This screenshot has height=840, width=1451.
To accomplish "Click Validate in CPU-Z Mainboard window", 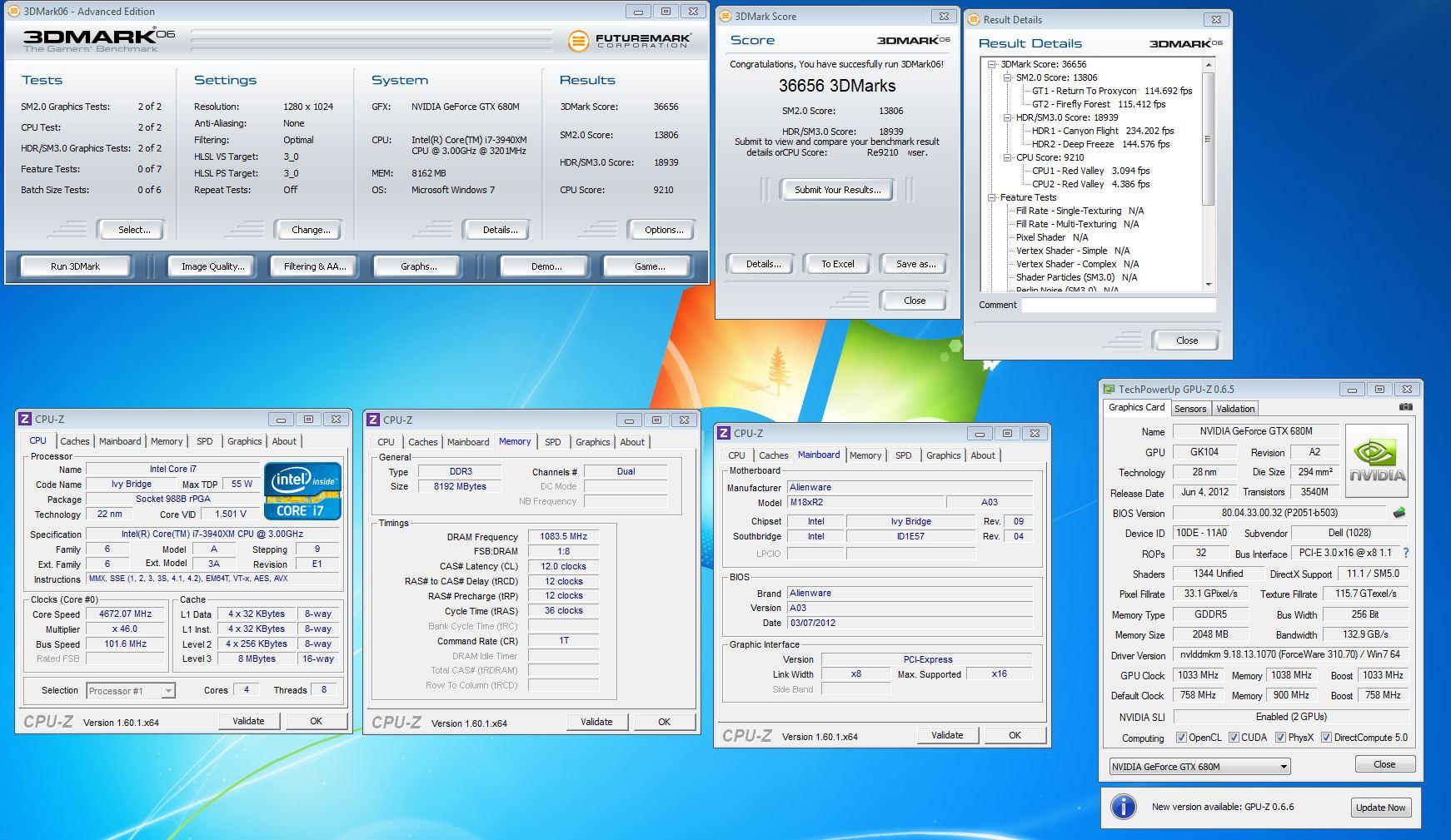I will (x=947, y=735).
